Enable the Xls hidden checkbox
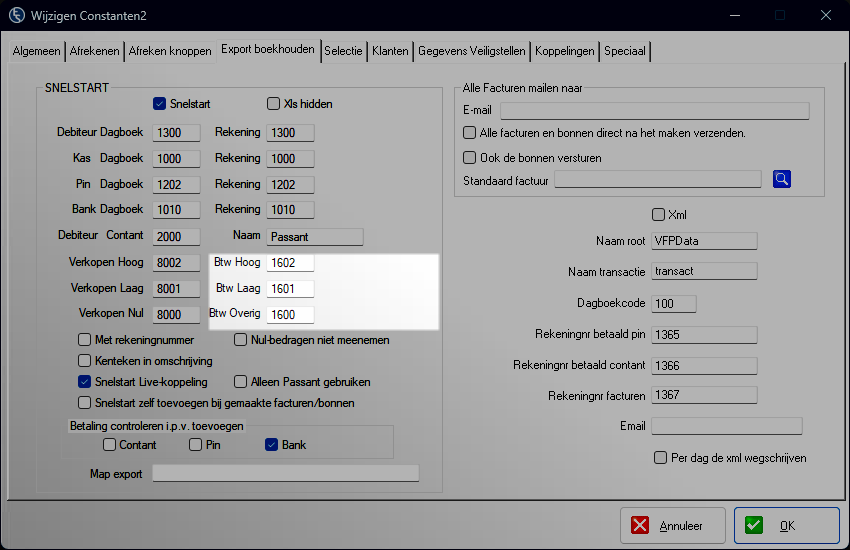850x550 pixels. [273, 104]
